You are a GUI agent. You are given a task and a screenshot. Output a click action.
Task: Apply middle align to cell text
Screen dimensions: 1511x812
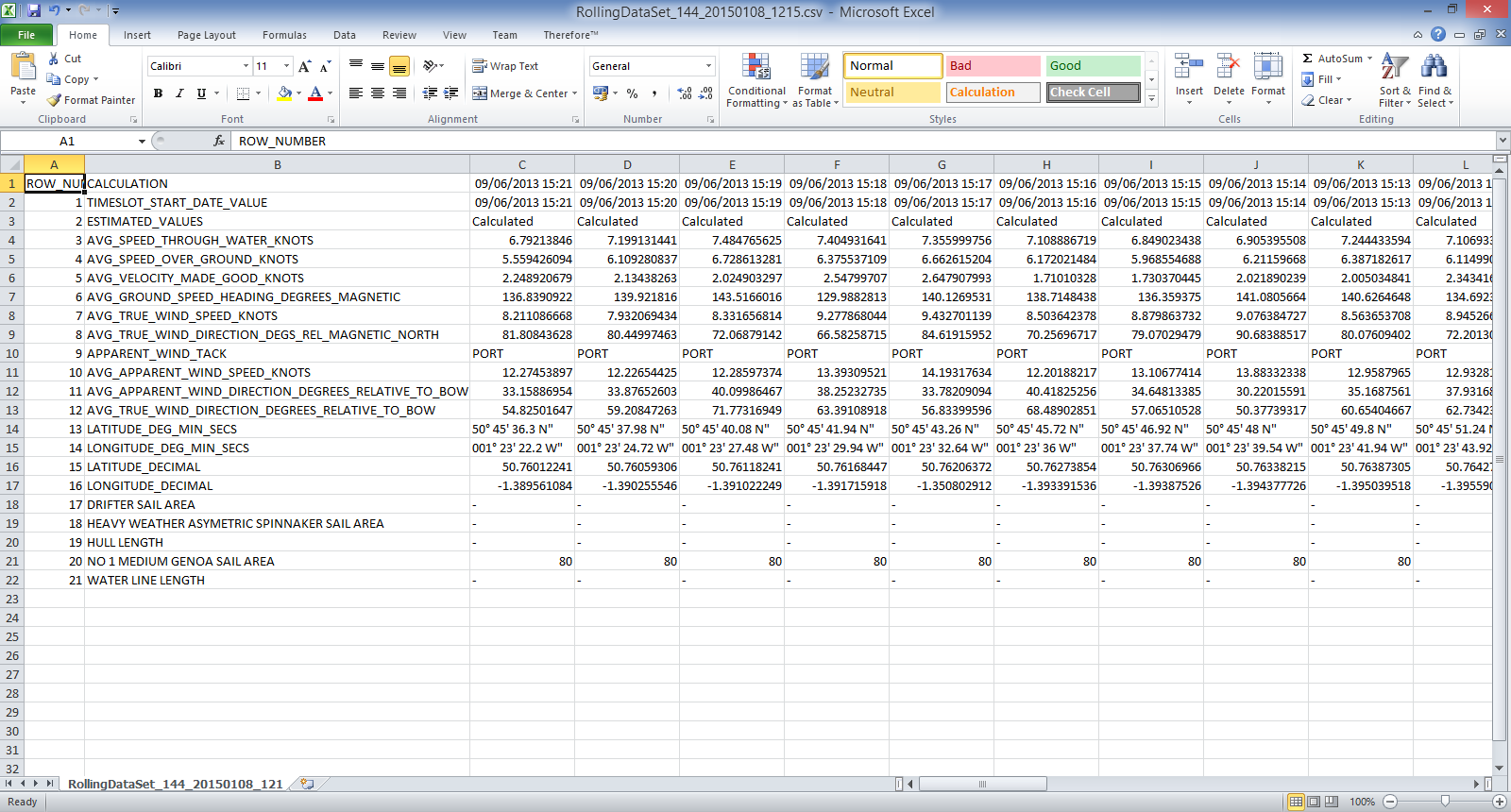pos(378,66)
